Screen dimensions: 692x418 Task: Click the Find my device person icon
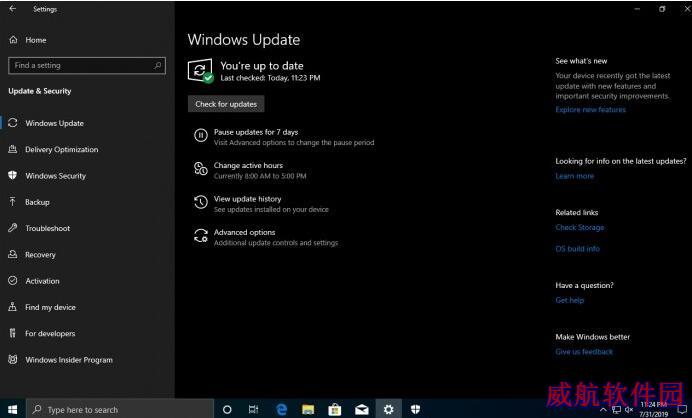click(13, 307)
